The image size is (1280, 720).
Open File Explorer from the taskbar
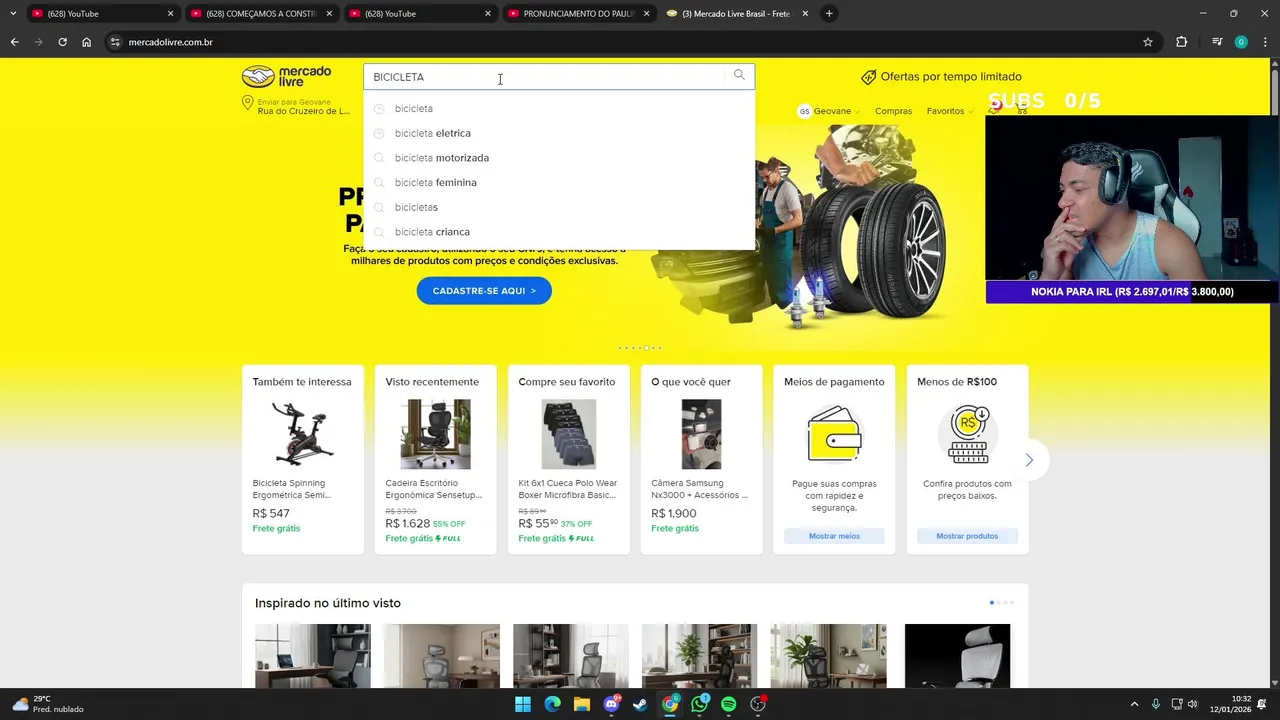click(582, 704)
